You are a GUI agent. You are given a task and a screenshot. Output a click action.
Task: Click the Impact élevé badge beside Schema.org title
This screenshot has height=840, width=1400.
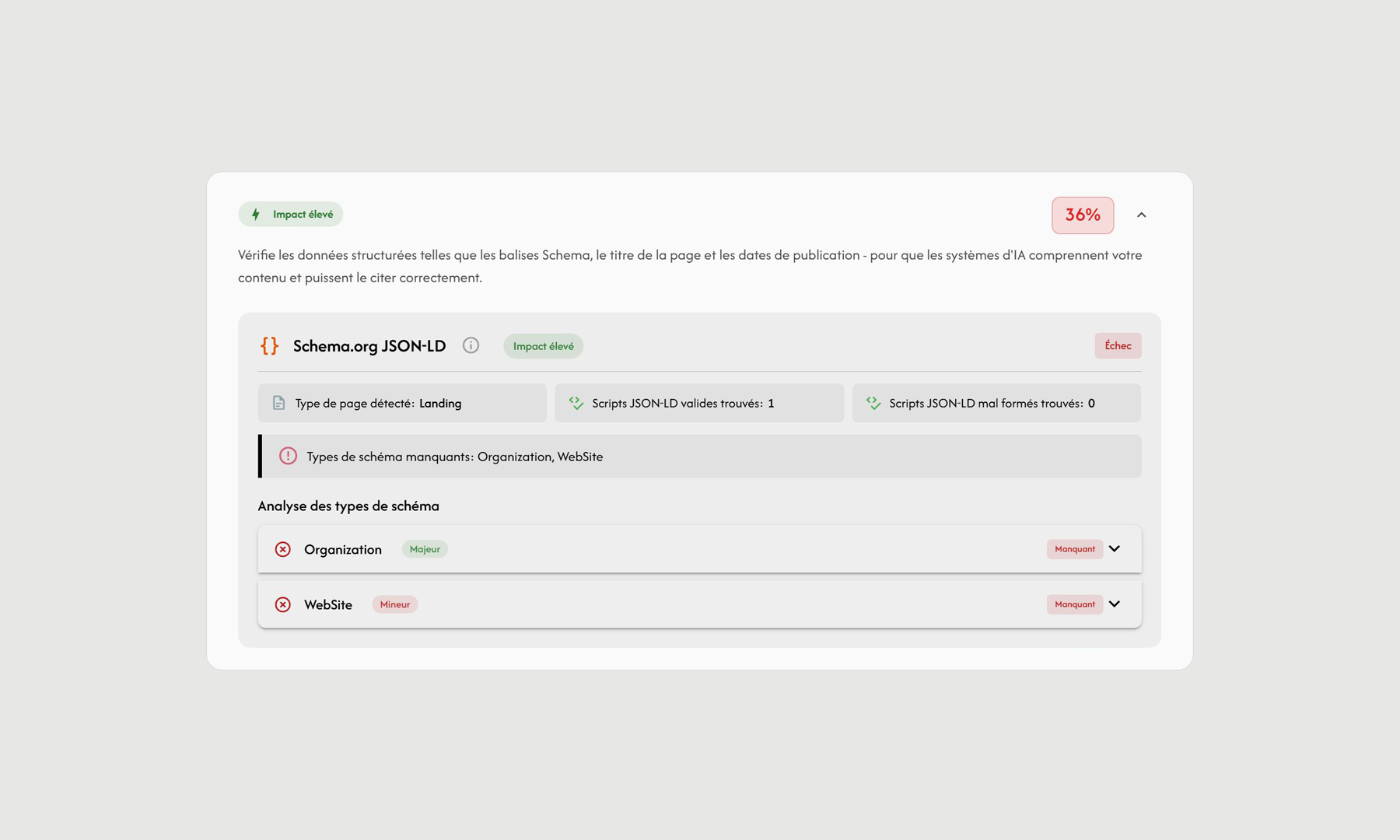[x=543, y=346]
